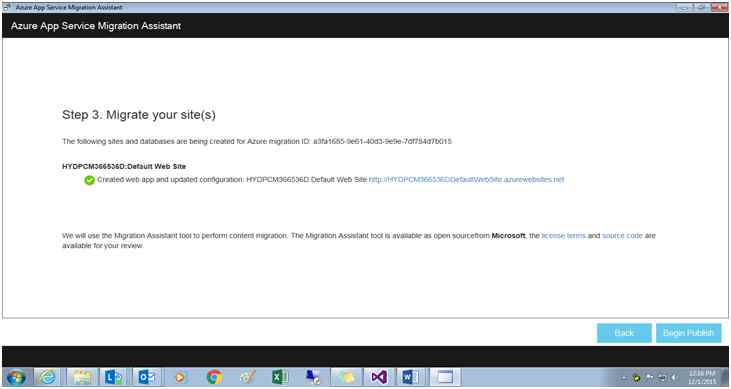Click the title bar app icon
The image size is (731, 389).
point(7,7)
